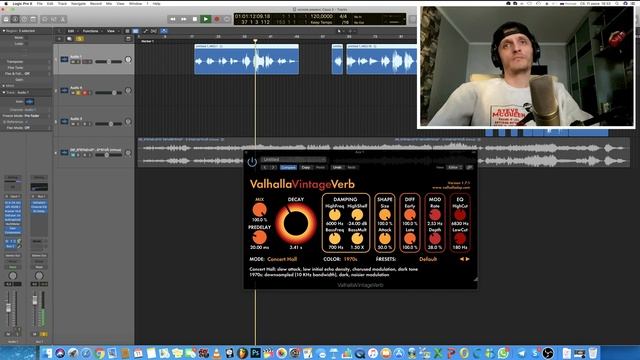Collapse the Region inspector disclosure triangle

point(4,31)
